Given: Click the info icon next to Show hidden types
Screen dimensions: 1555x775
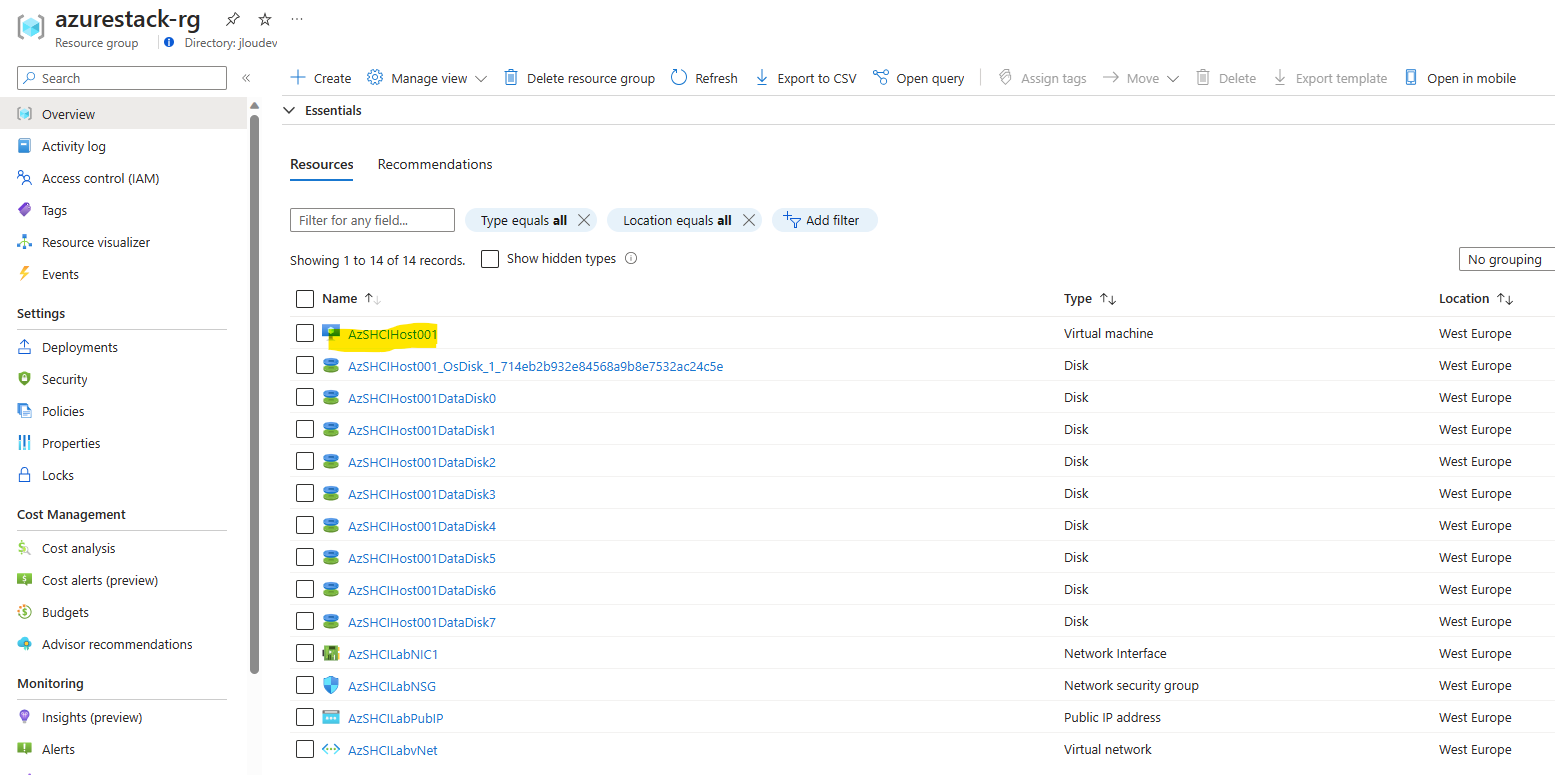Looking at the screenshot, I should (631, 258).
